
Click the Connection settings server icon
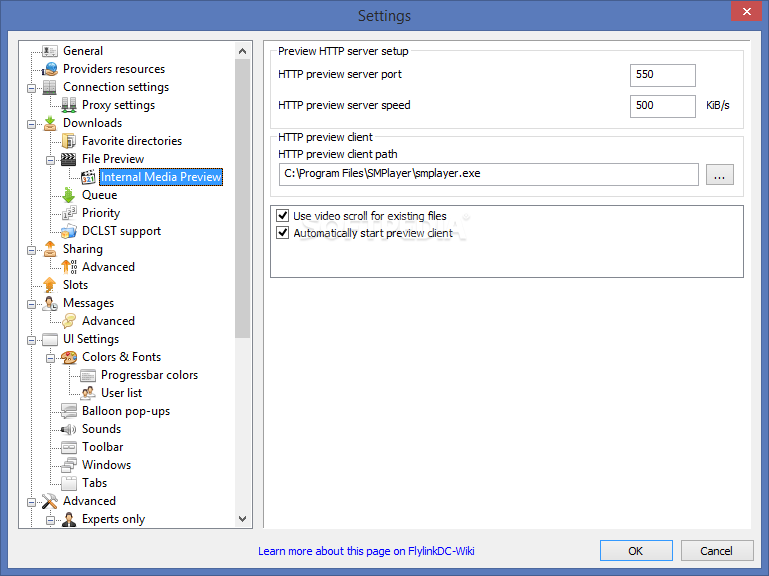click(x=50, y=87)
